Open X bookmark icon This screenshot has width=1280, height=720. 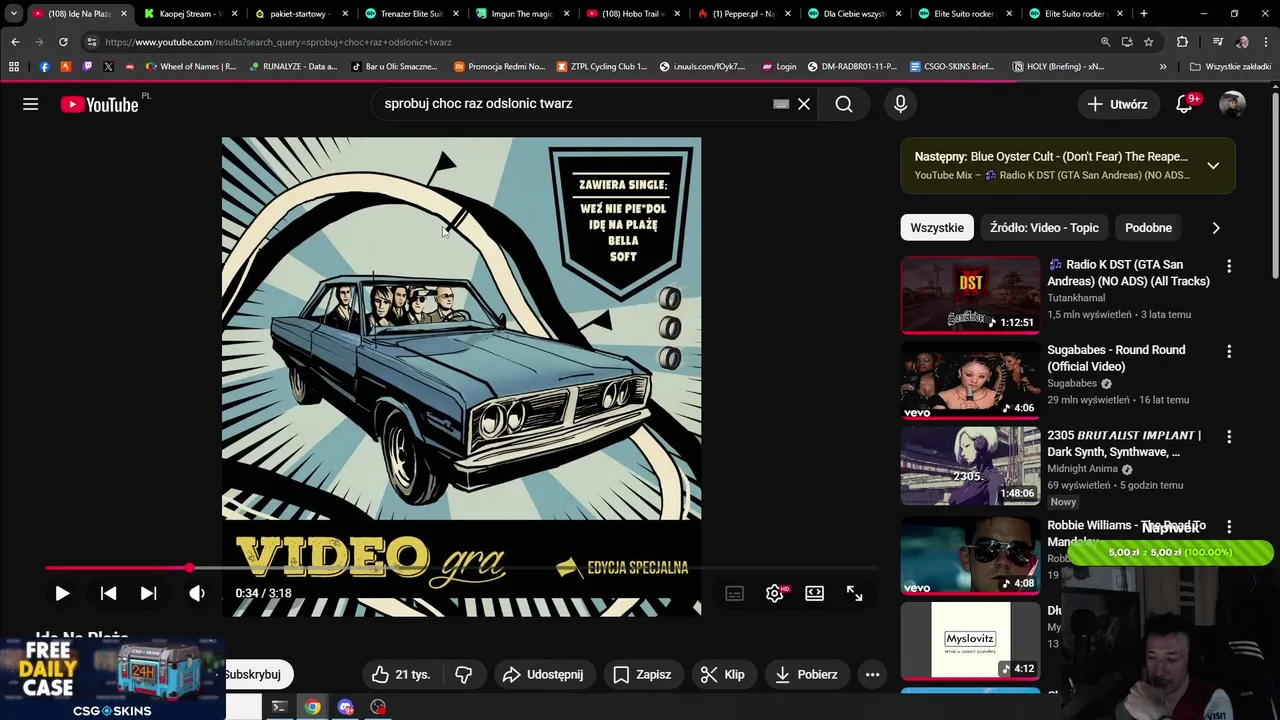108,67
